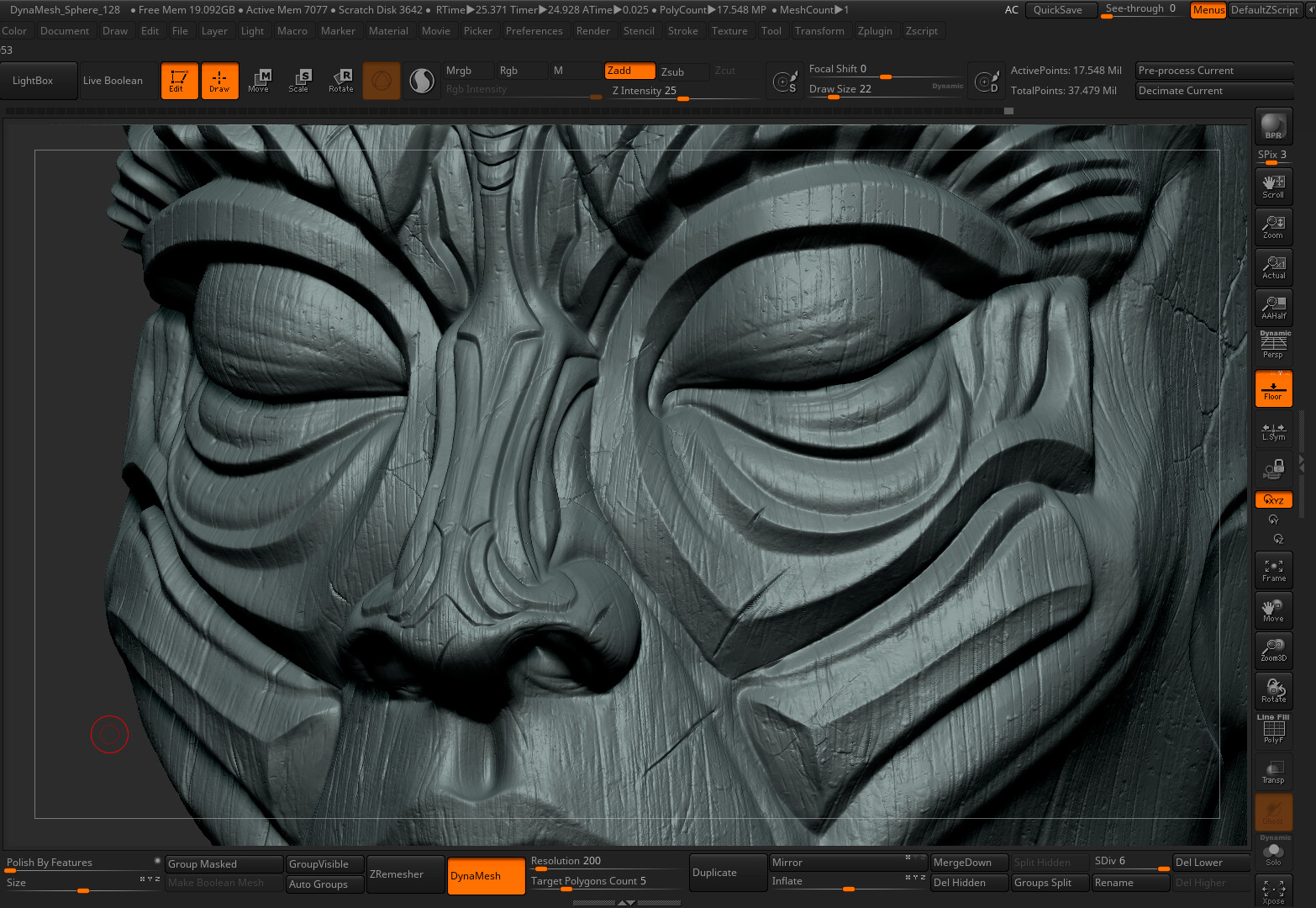1316x908 pixels.
Task: Click the half-shaded sphere icon
Action: coord(421,81)
